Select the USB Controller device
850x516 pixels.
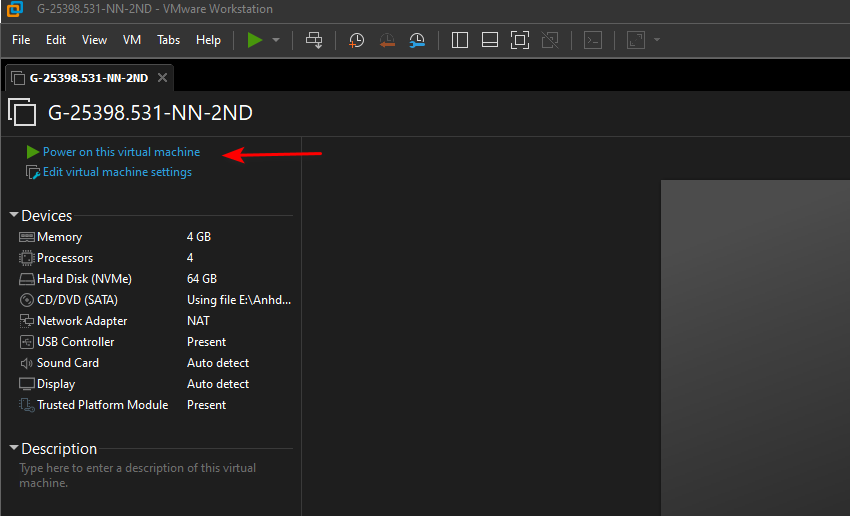click(155, 342)
